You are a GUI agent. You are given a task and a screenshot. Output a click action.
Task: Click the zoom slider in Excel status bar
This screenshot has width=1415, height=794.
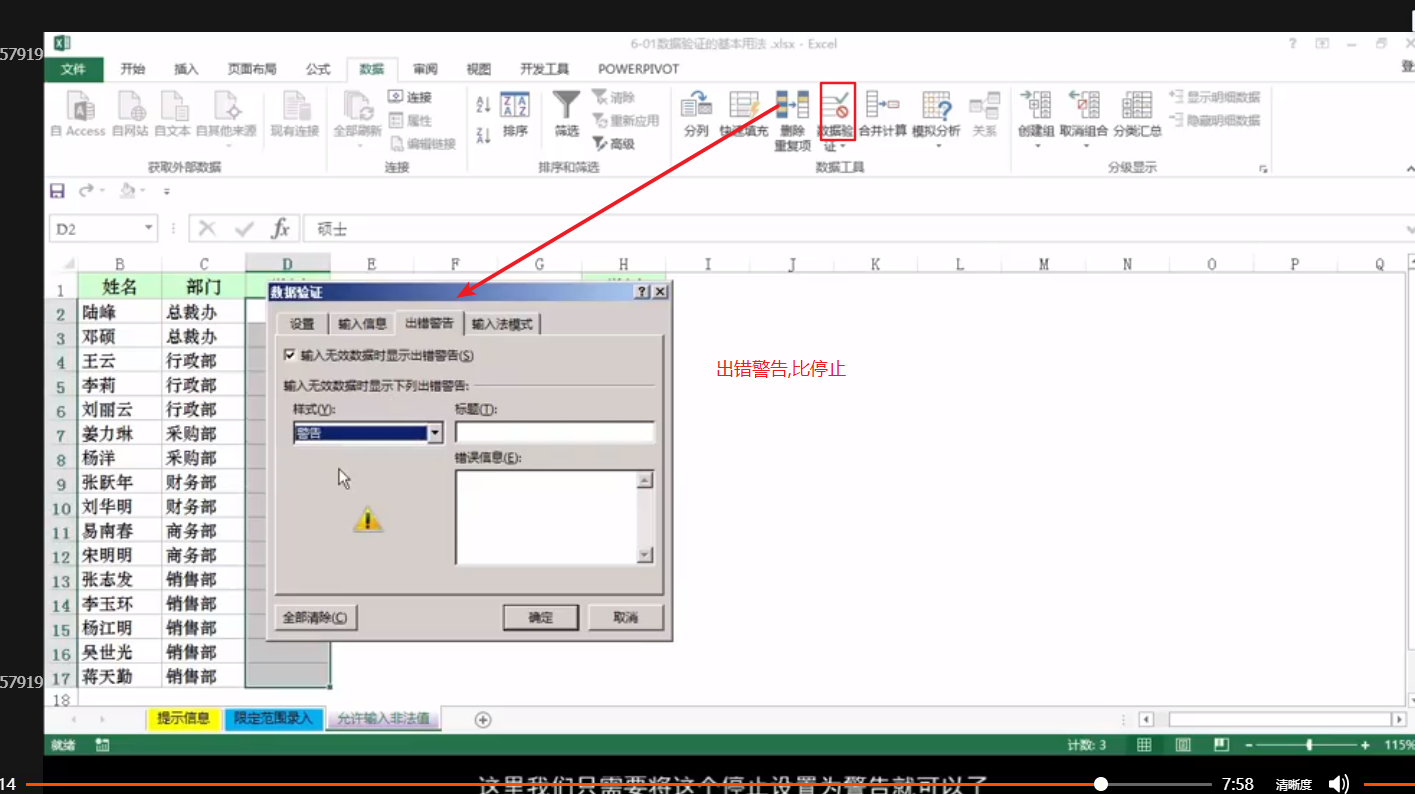point(1308,745)
